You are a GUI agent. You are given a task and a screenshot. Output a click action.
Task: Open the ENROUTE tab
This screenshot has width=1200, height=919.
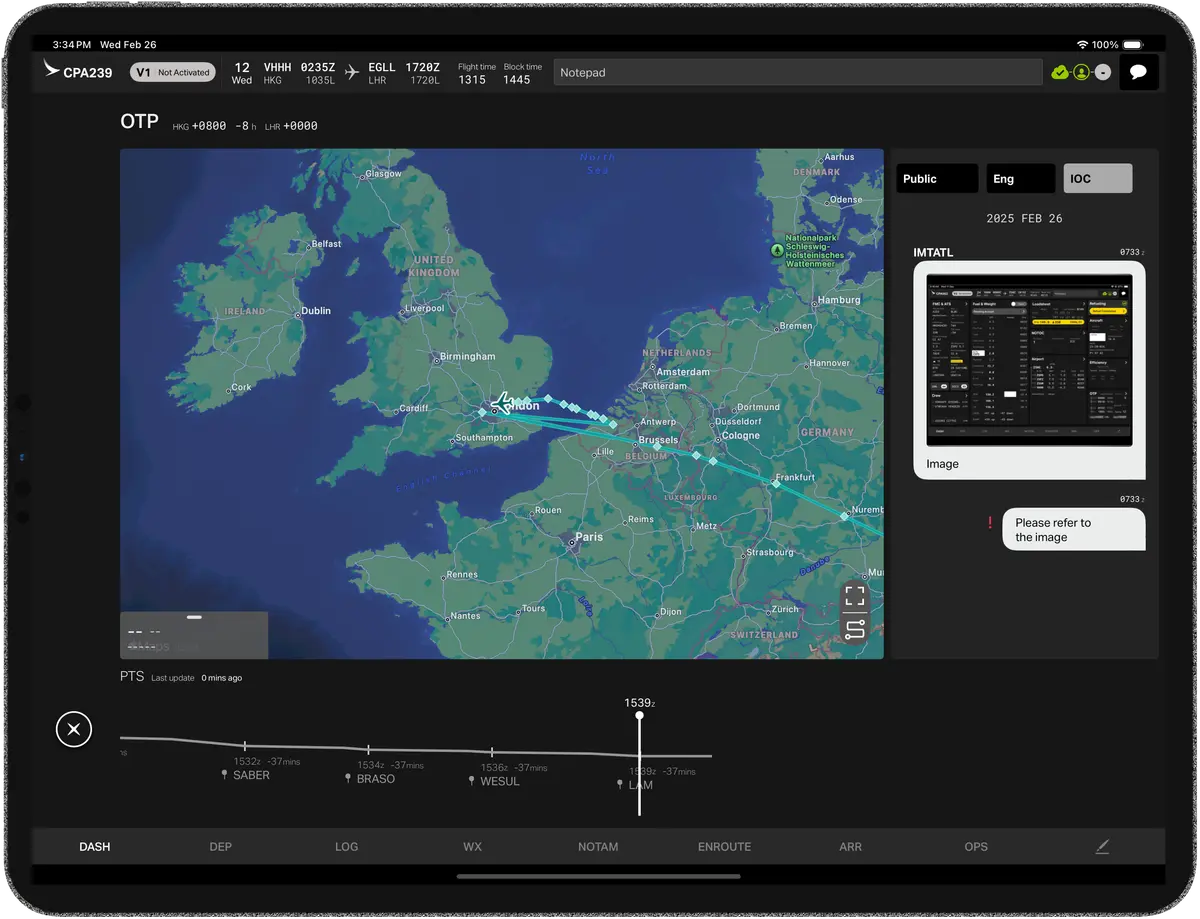coord(723,846)
